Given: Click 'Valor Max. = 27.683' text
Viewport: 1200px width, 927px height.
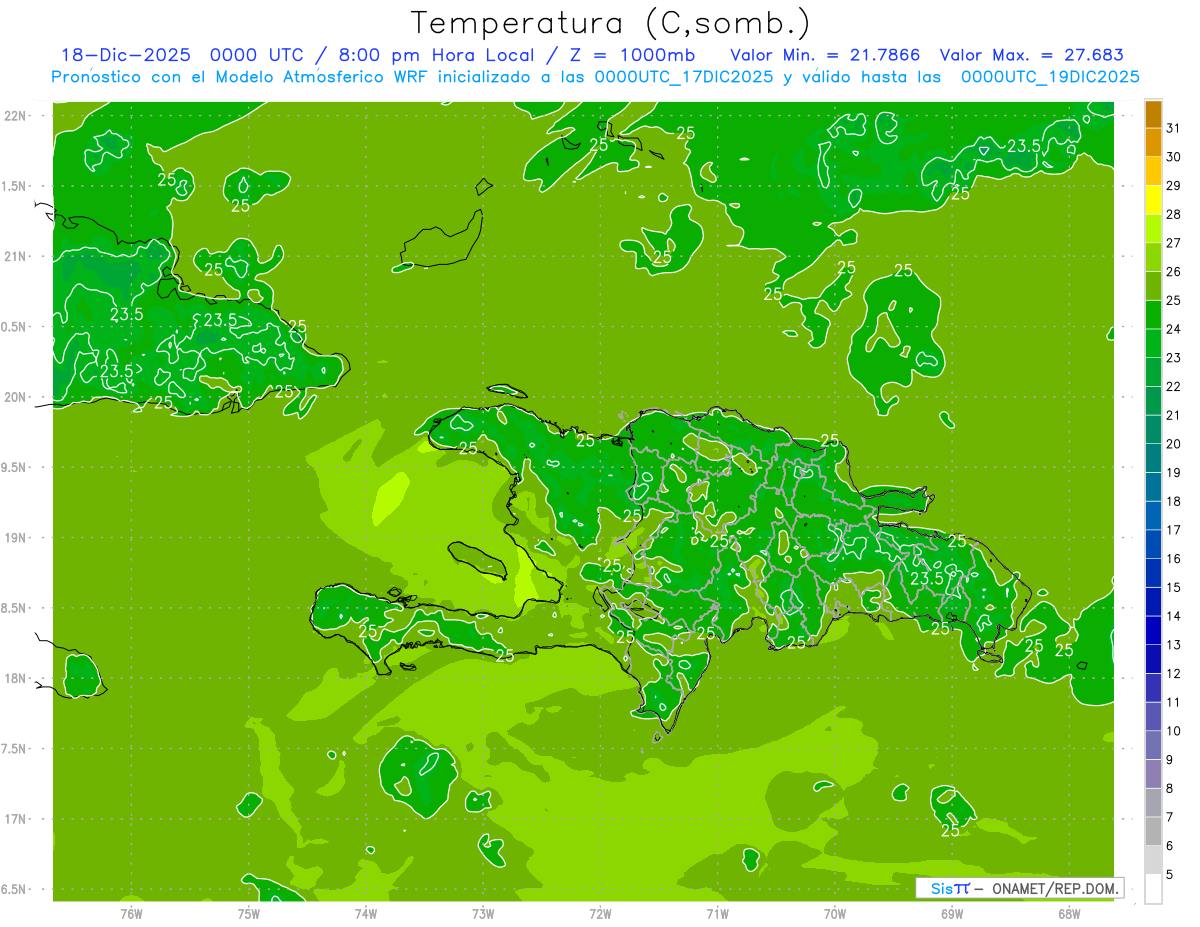Looking at the screenshot, I should click(1032, 55).
